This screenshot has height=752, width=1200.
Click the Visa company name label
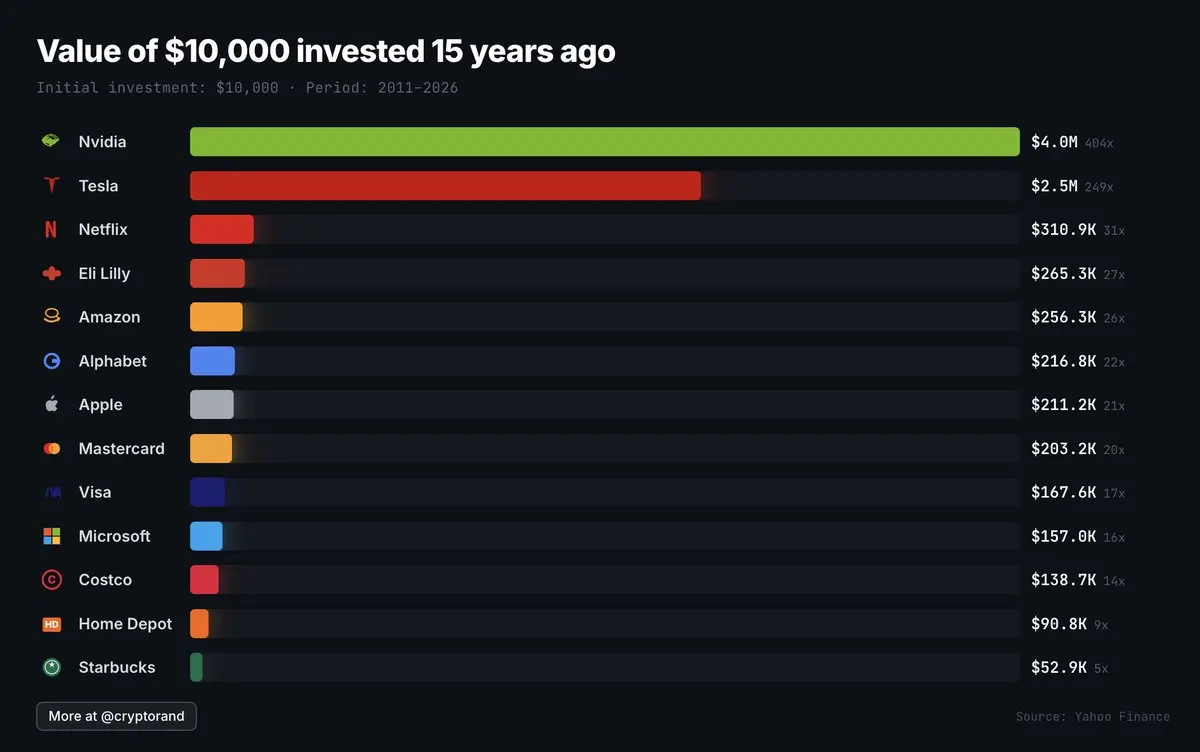click(x=95, y=492)
